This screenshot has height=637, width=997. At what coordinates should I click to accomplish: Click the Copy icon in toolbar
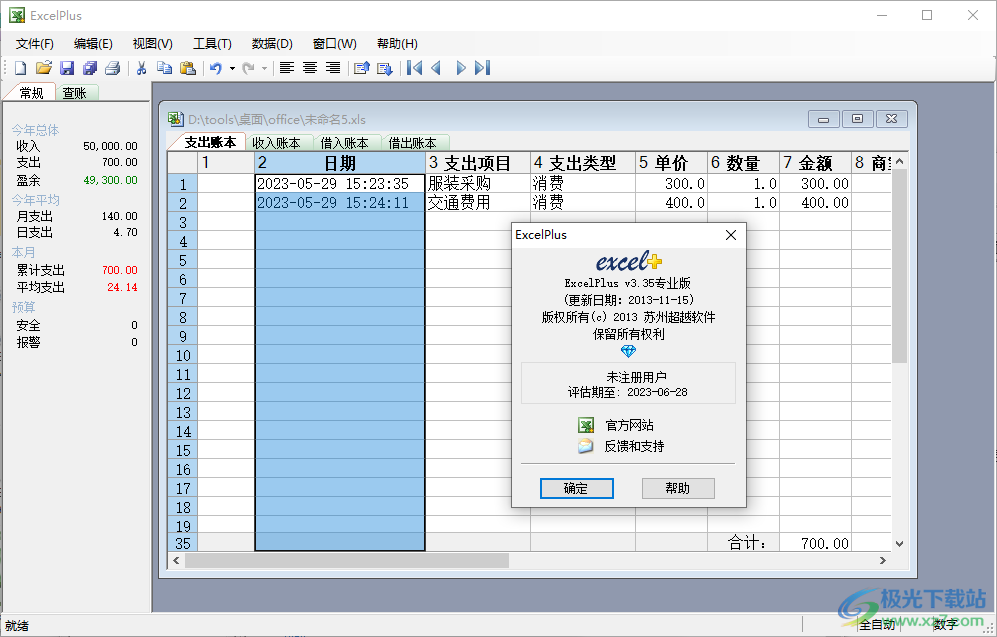[164, 68]
